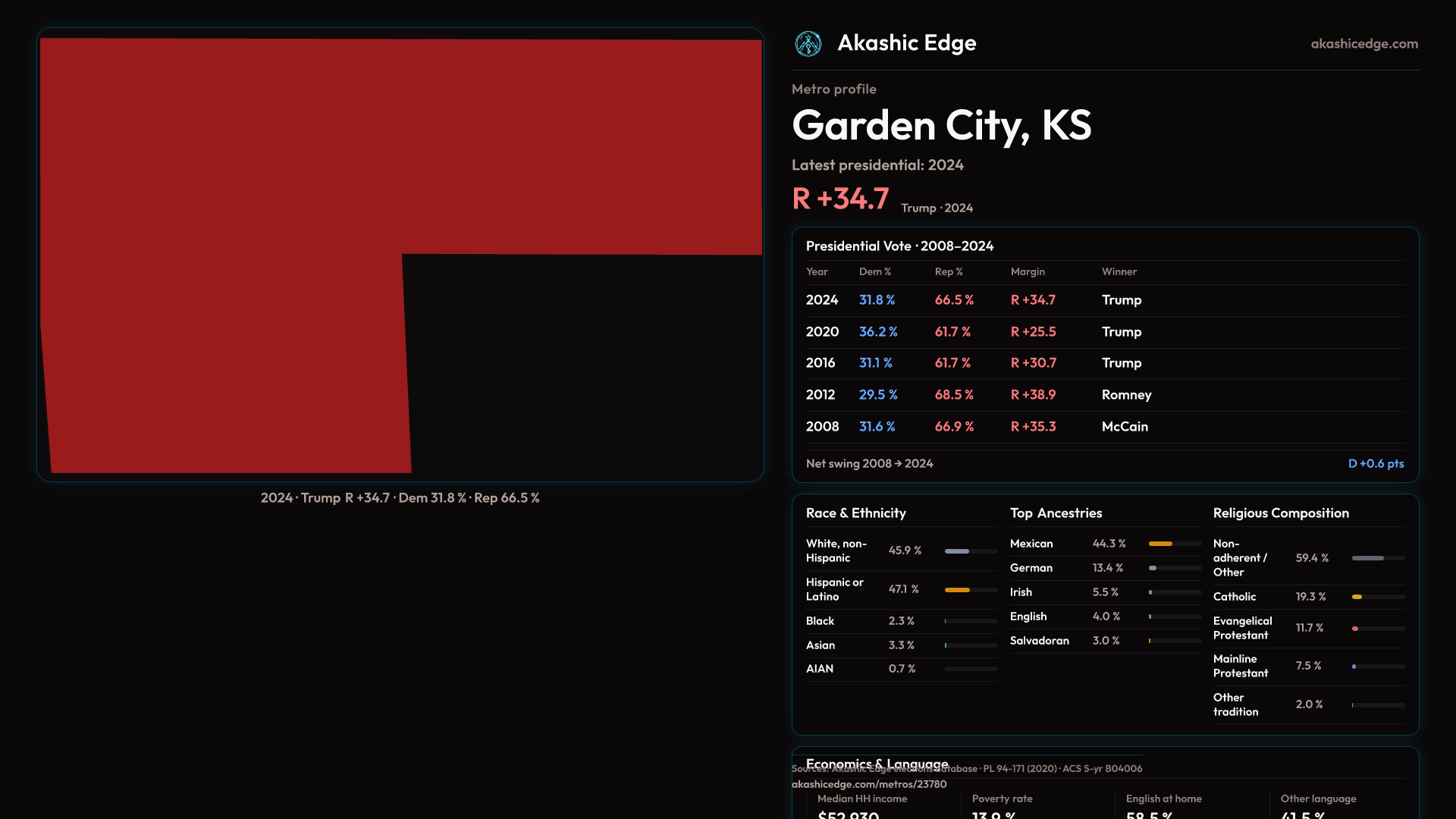Click the map caption below the chart
Viewport: 1456px width, 819px height.
tap(400, 498)
